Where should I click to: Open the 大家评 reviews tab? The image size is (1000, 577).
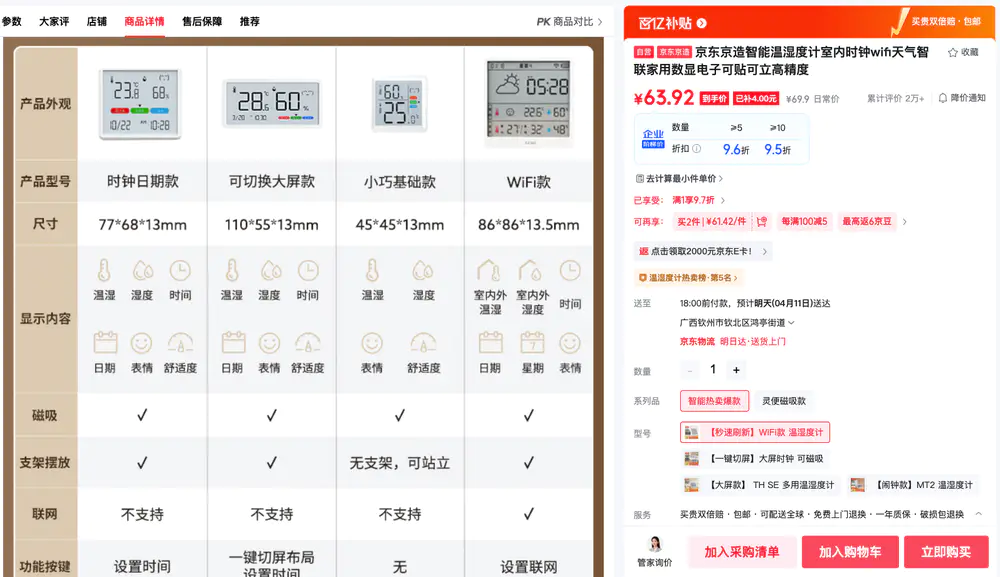(x=54, y=22)
